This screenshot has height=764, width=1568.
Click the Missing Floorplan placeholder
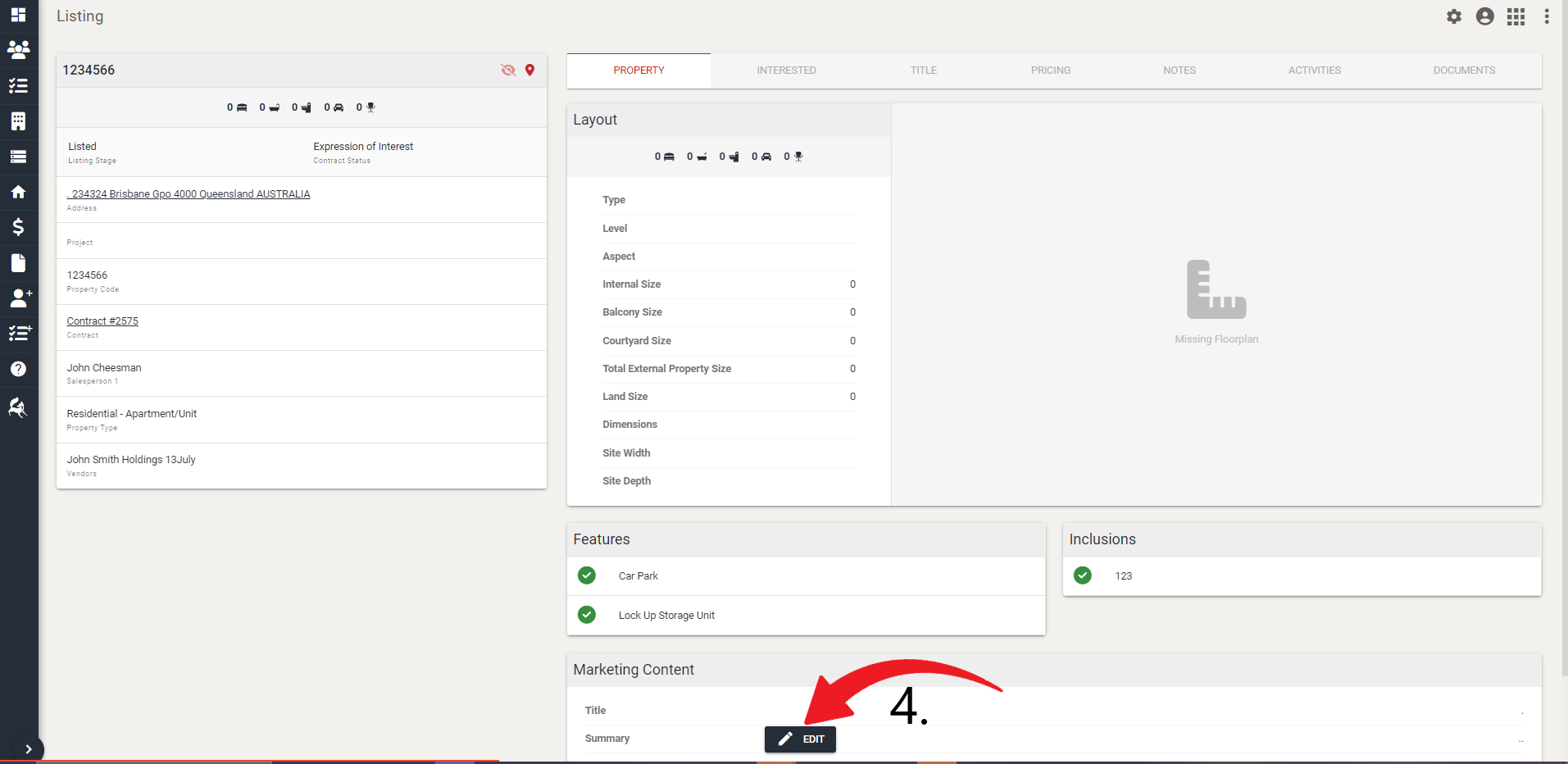point(1216,303)
